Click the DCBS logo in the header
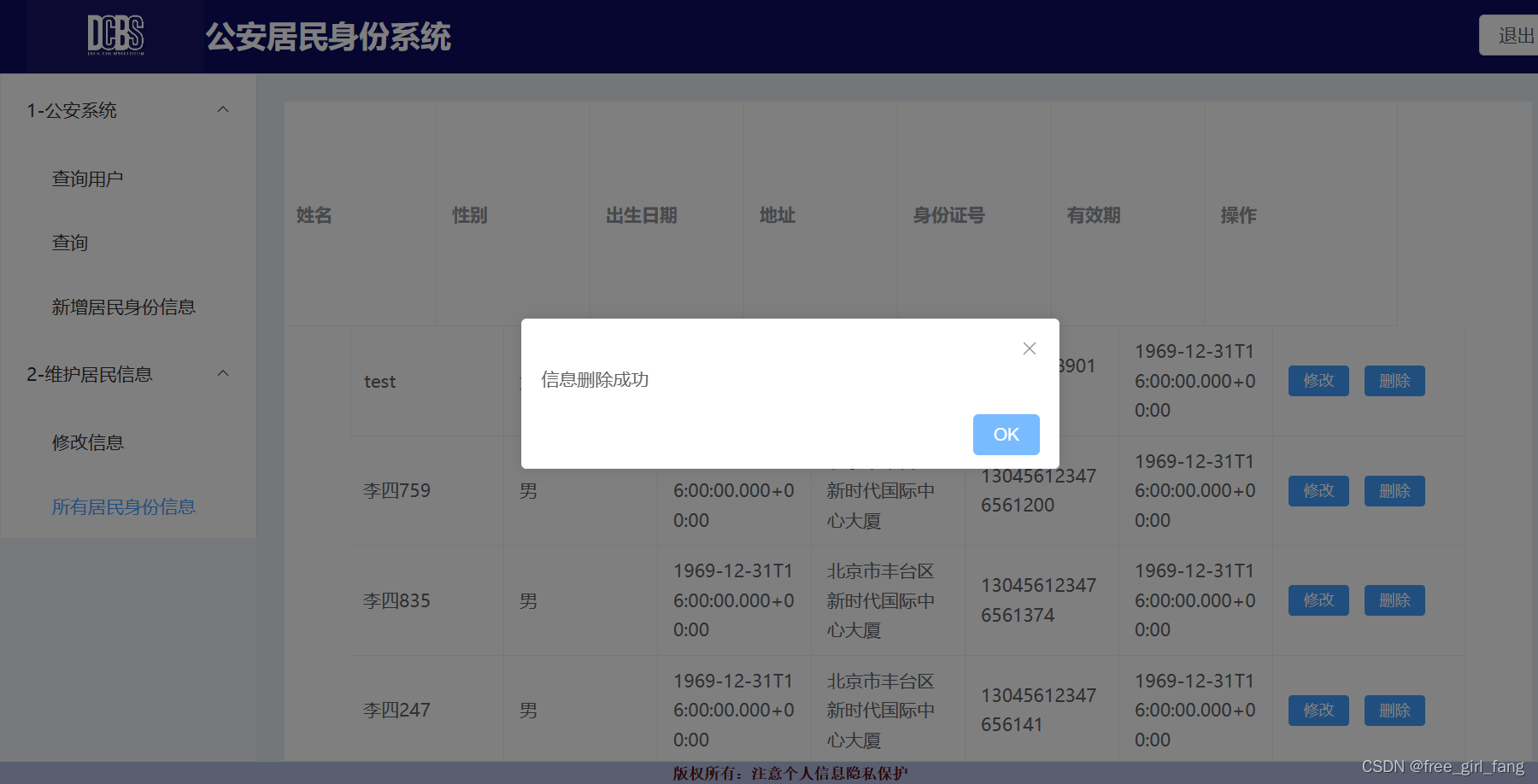 coord(115,35)
